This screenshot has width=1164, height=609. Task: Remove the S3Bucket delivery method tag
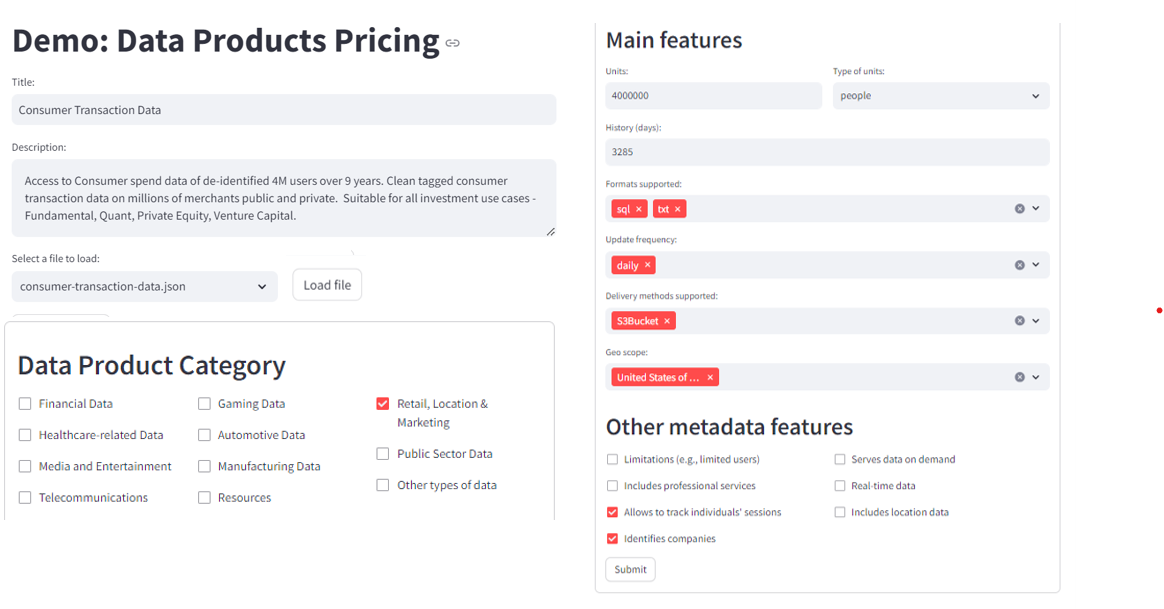(x=668, y=320)
